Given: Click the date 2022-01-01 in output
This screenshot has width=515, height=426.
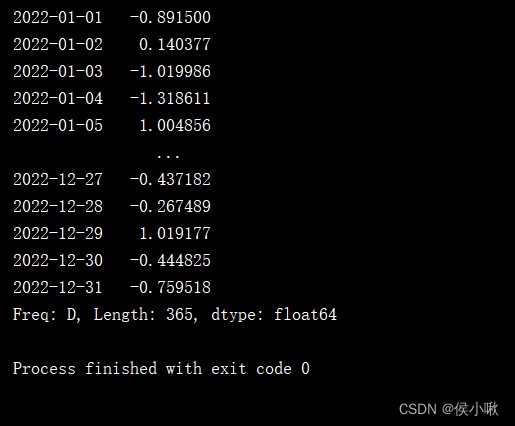Looking at the screenshot, I should (x=58, y=17).
